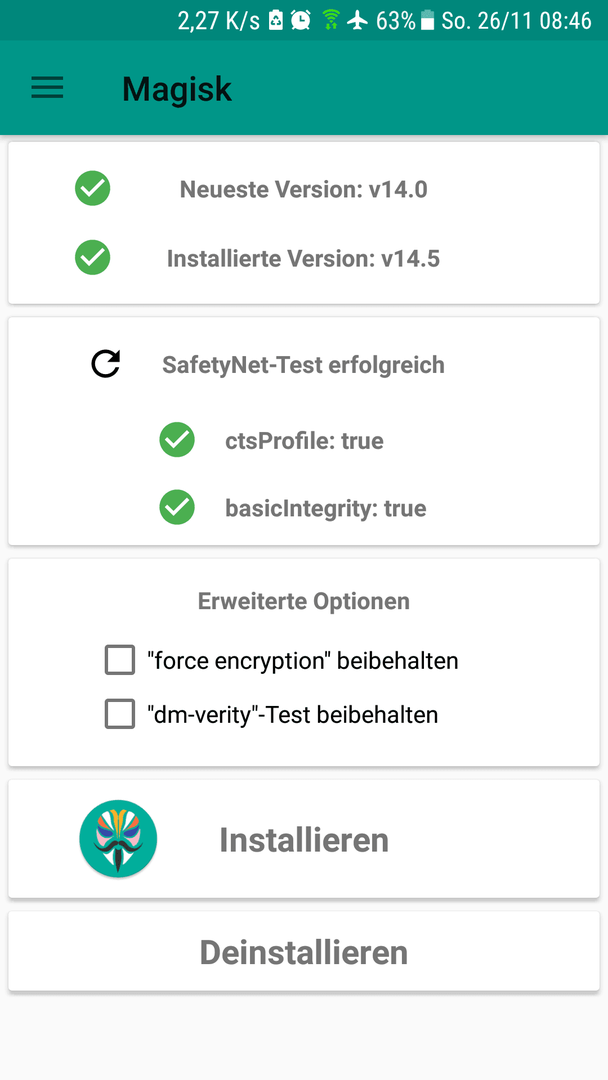Tap the basicIntegrity green checkmark icon

click(177, 508)
